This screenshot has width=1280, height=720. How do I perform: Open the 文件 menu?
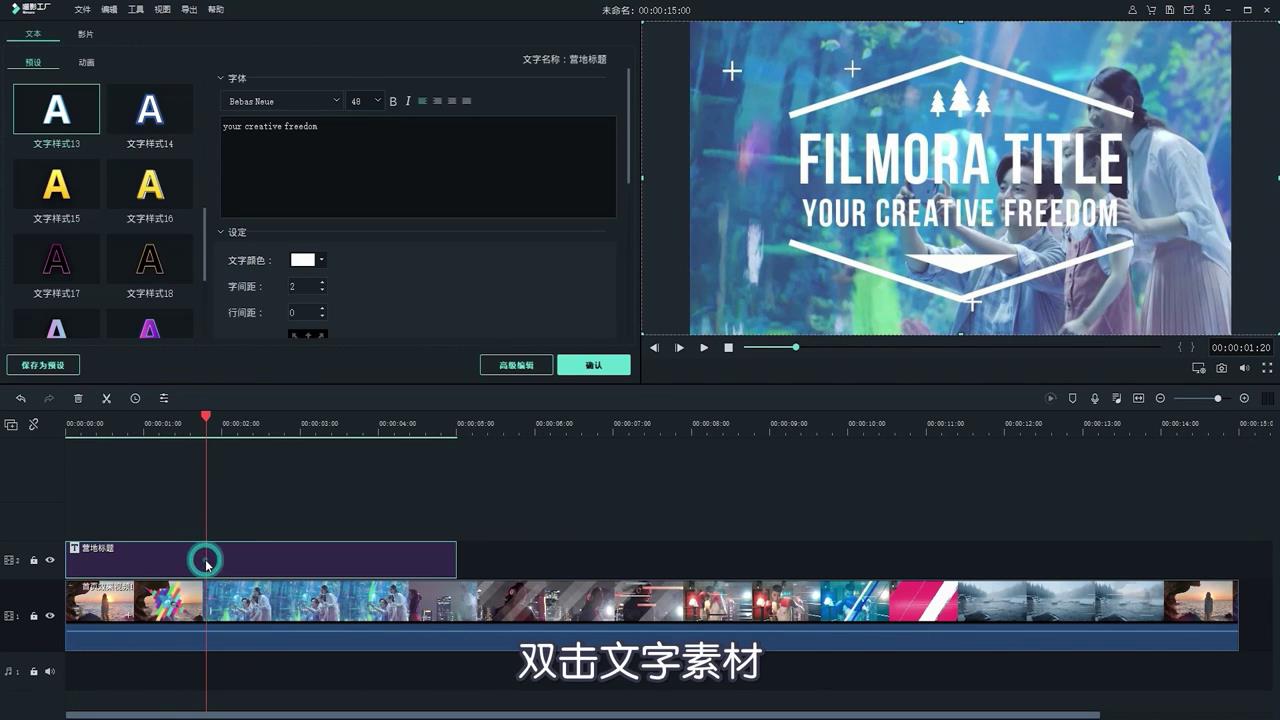(82, 9)
